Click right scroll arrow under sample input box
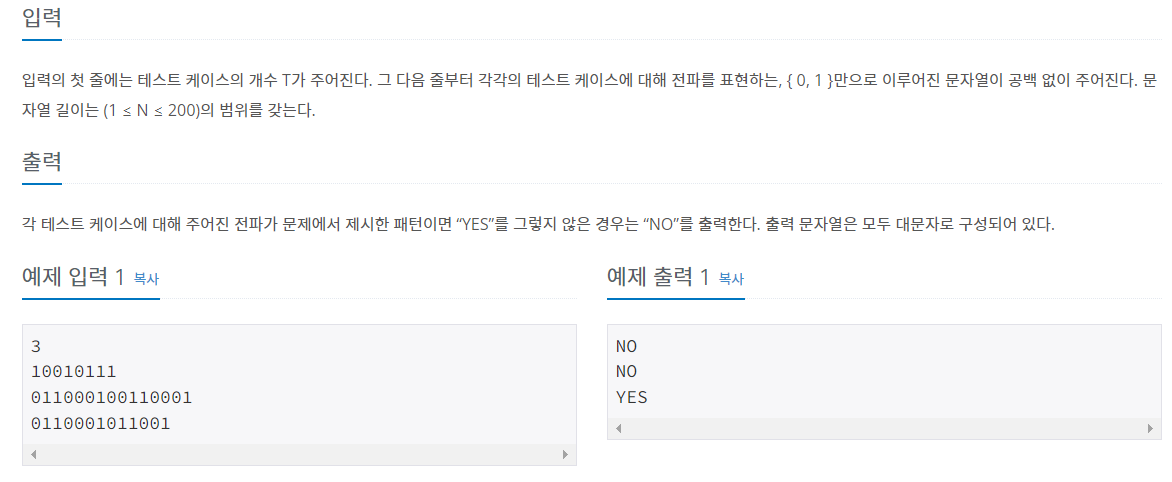Screen dimensions: 1172x482 (565, 454)
